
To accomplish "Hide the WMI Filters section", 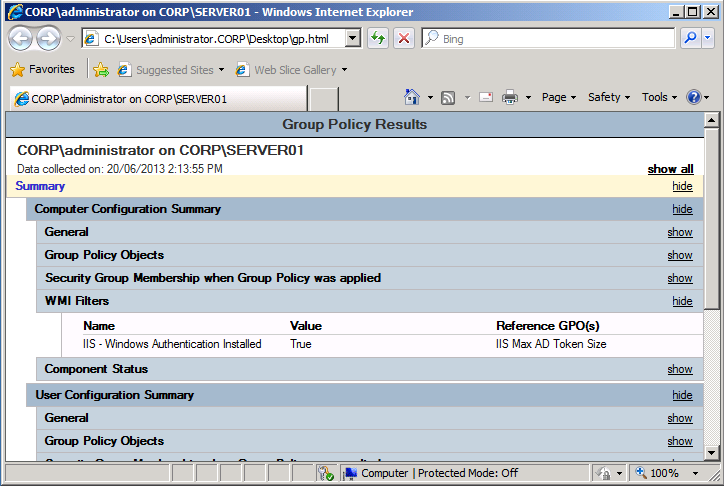I will [682, 301].
